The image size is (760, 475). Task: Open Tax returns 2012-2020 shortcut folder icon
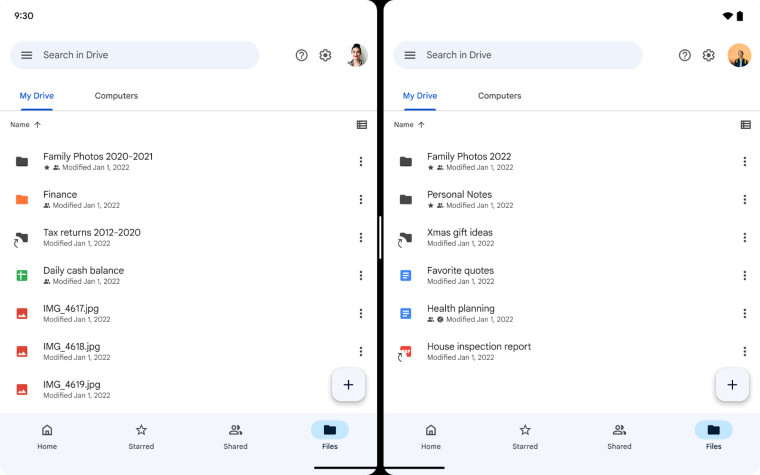pos(21,239)
